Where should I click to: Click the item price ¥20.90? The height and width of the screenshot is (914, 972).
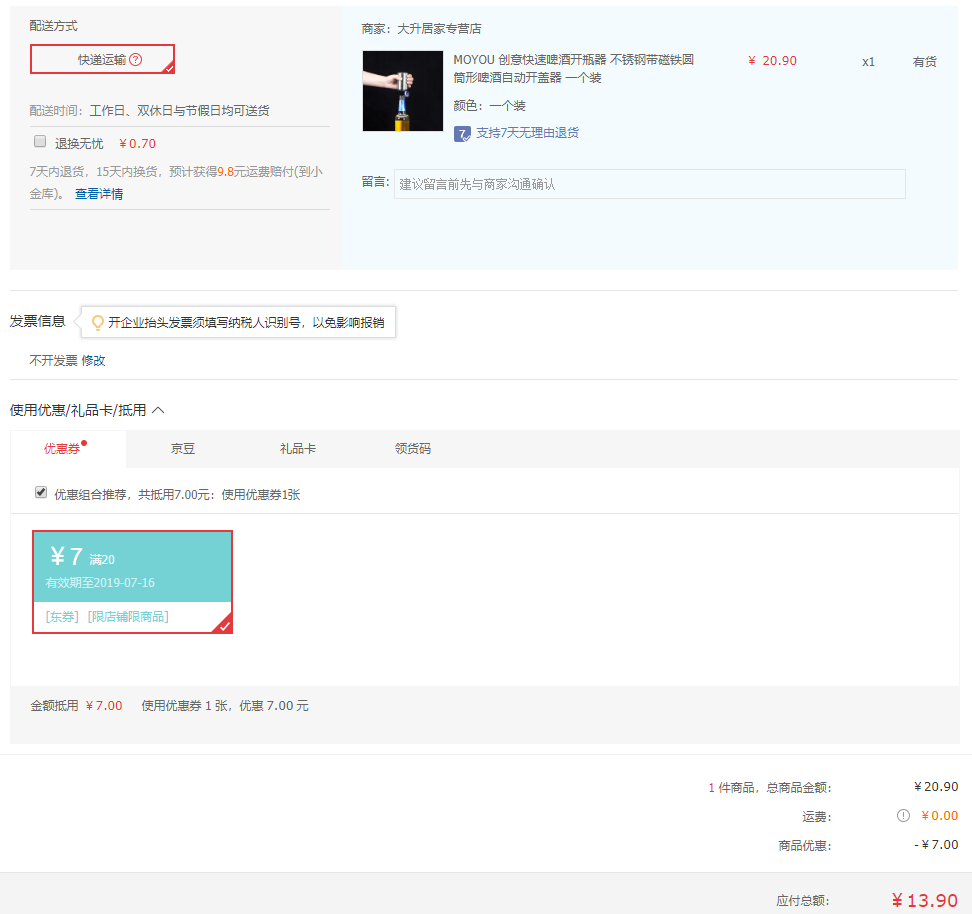772,61
